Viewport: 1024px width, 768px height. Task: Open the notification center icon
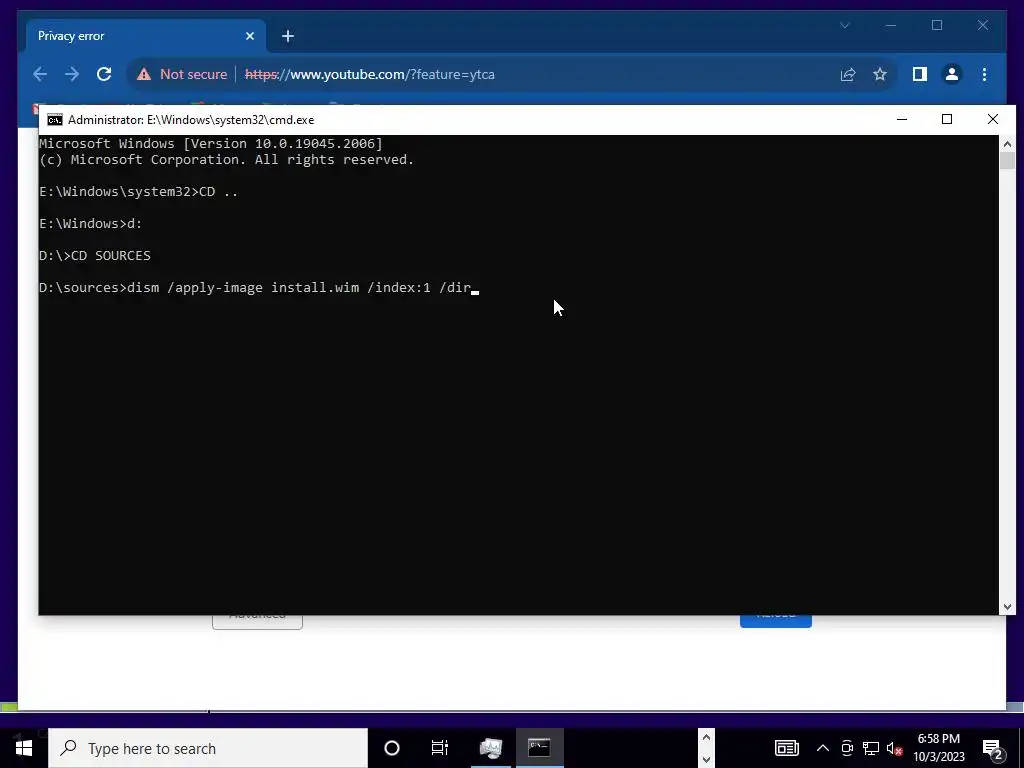[993, 748]
